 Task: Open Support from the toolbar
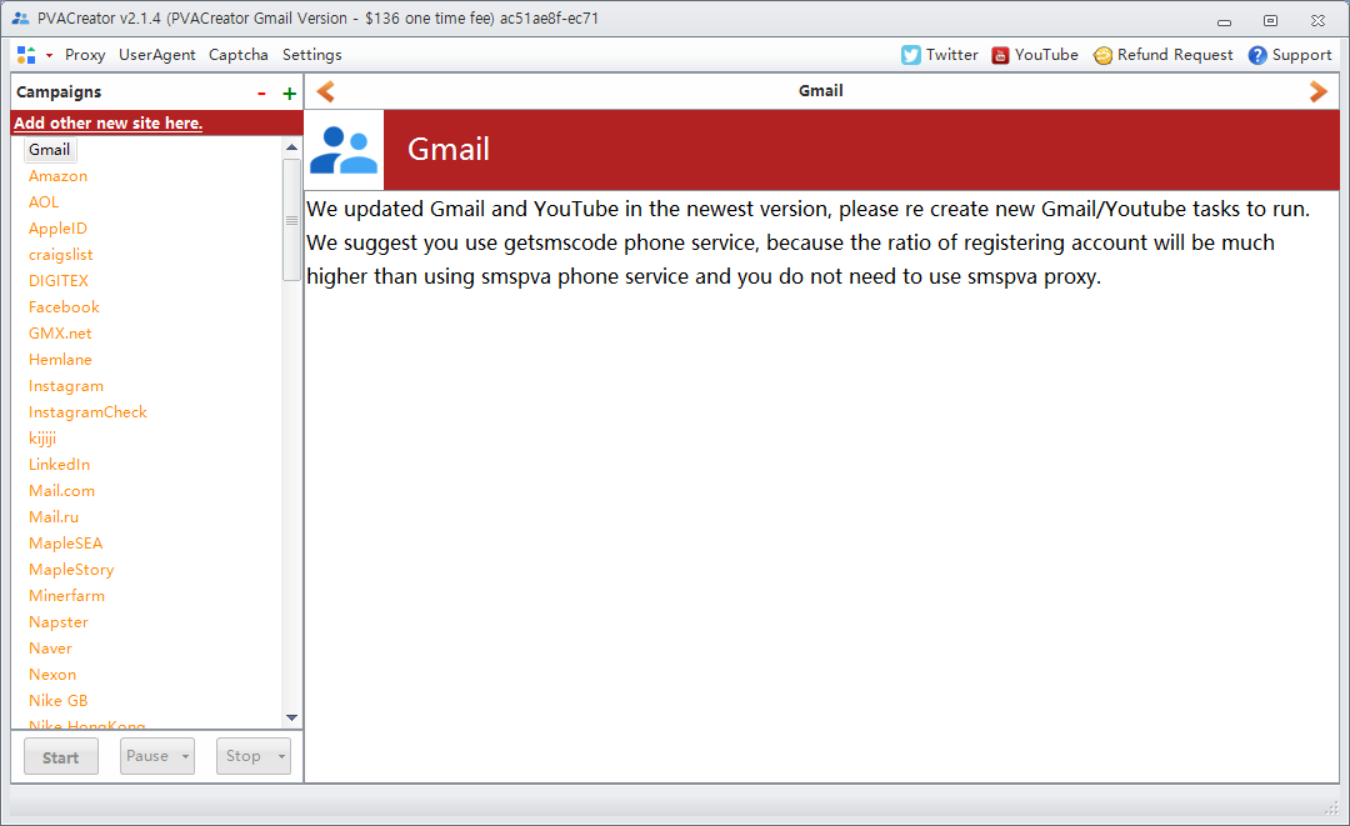click(x=1290, y=55)
